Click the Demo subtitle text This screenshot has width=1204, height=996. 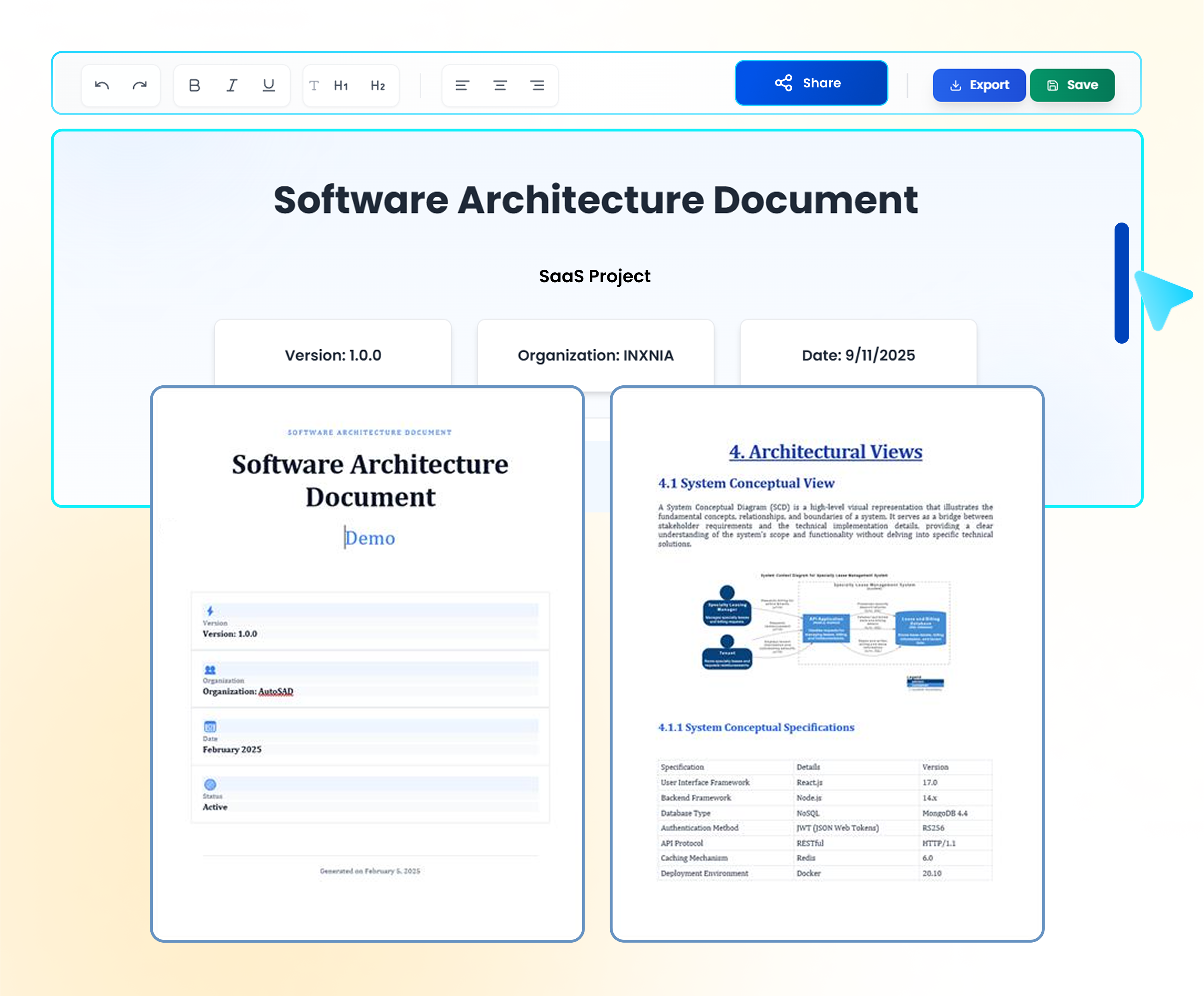pyautogui.click(x=370, y=538)
